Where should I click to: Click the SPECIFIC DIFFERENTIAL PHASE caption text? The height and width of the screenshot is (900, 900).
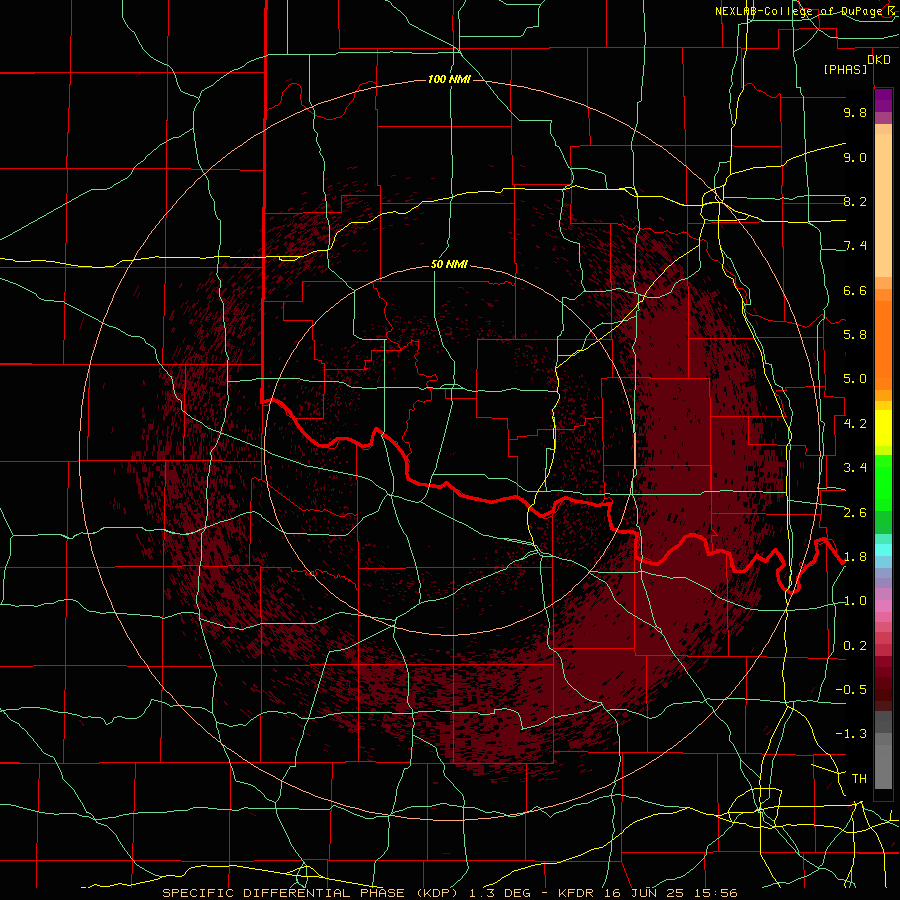[285, 893]
